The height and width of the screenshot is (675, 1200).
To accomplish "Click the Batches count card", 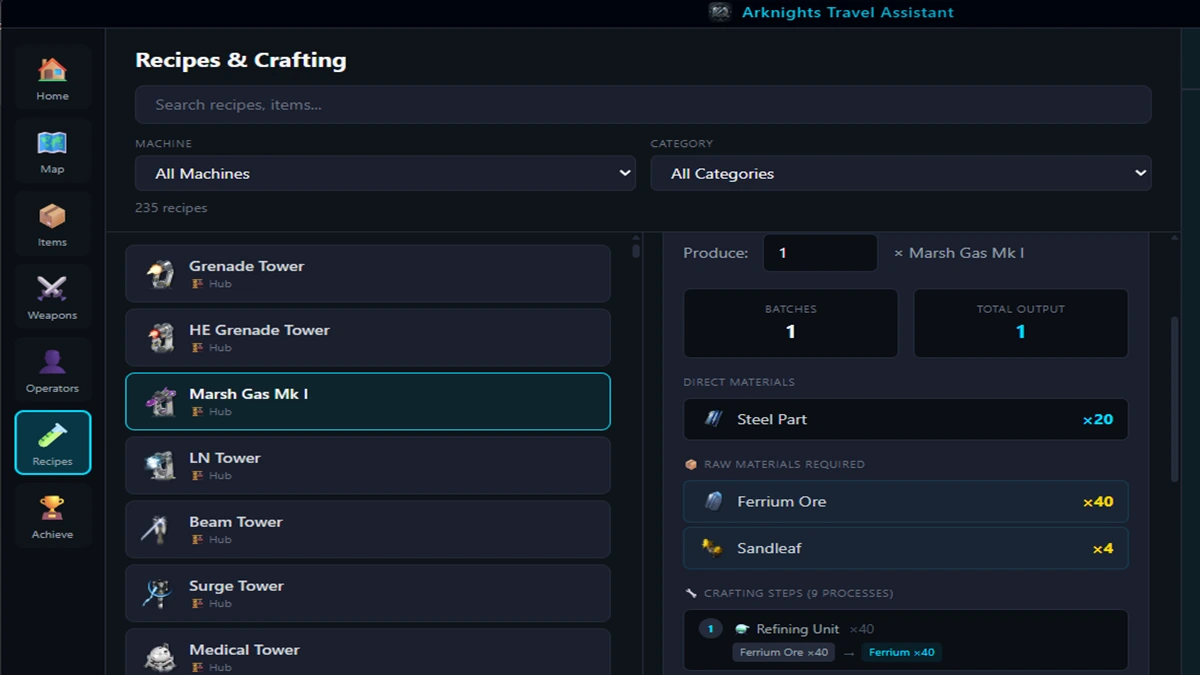I will pyautogui.click(x=791, y=323).
